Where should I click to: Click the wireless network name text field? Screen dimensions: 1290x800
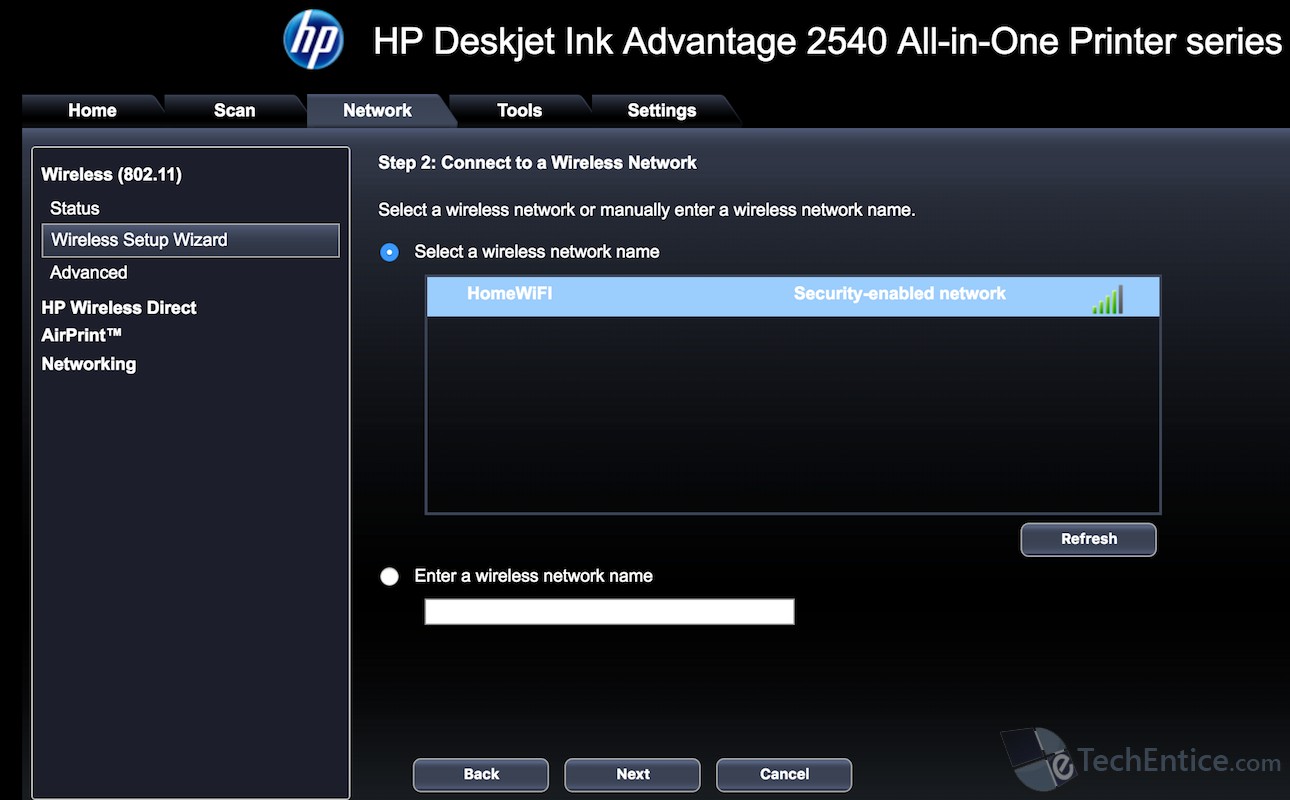[609, 612]
